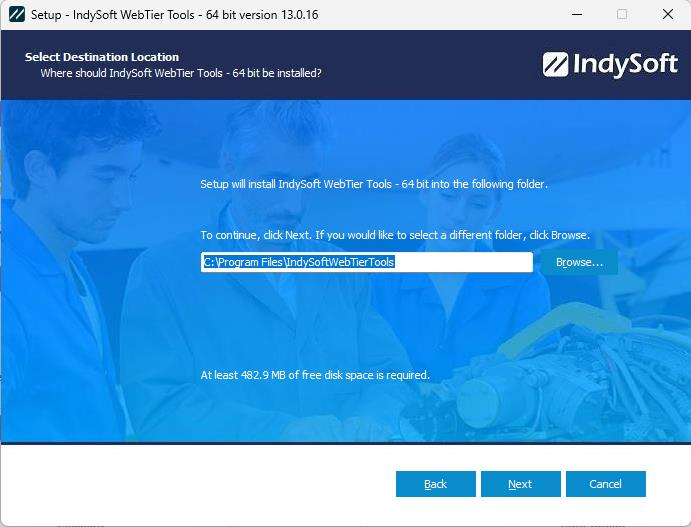Click the 'To continue, click Next' instruction
Viewport: 691px width, 527px height.
[395, 235]
